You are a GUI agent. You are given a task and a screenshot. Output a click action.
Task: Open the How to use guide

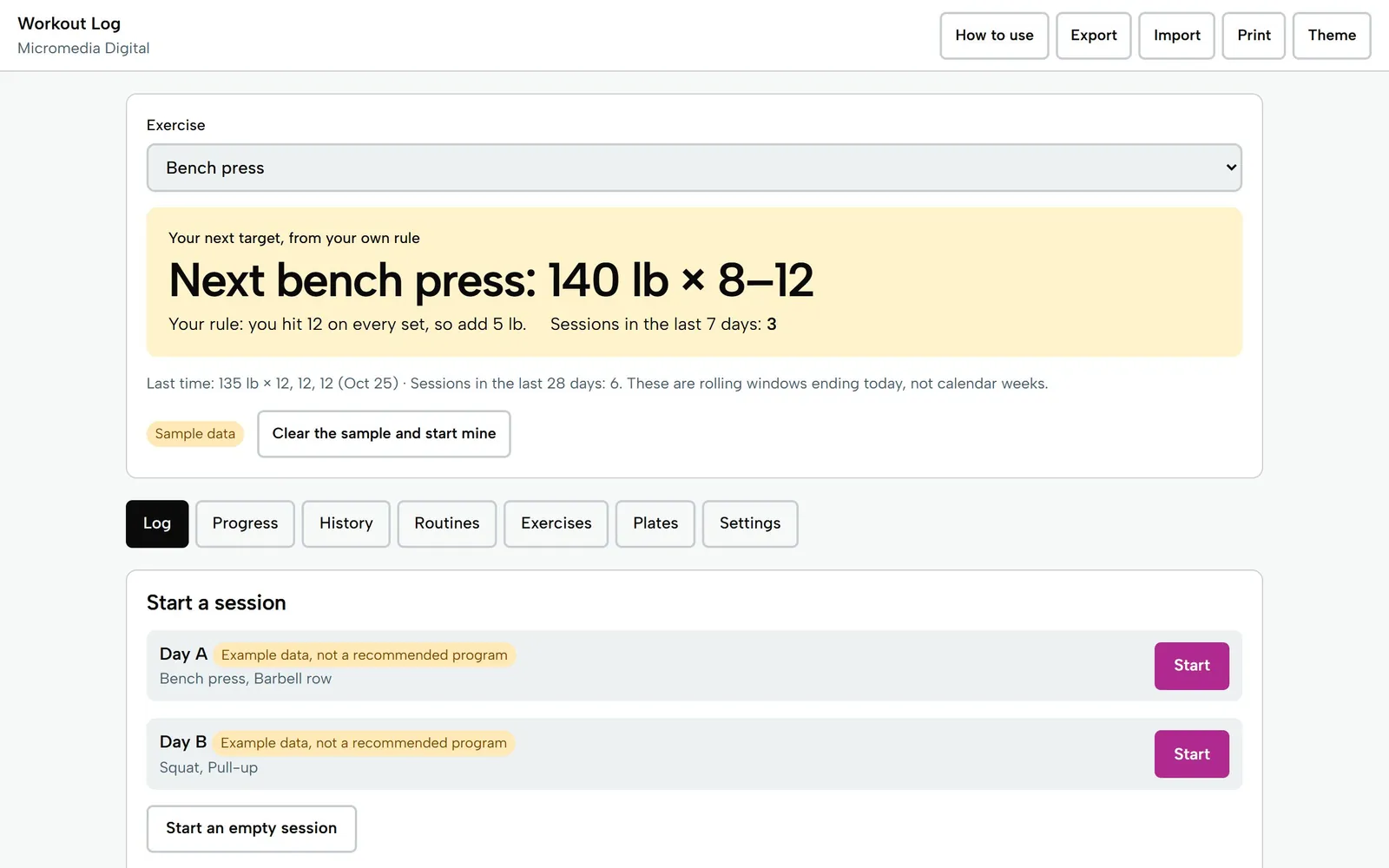click(994, 36)
